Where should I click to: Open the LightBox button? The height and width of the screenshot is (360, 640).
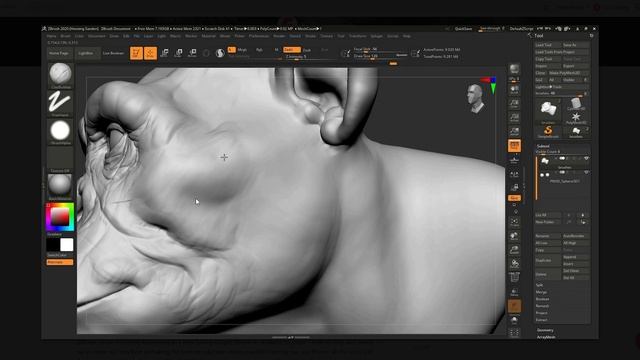[x=87, y=53]
